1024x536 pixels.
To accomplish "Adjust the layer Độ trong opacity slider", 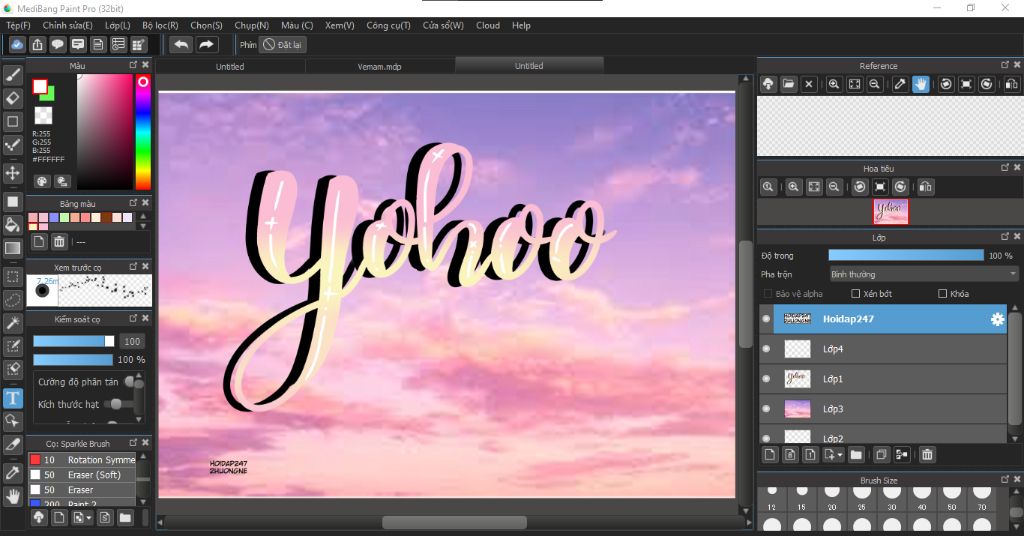I will tap(906, 255).
